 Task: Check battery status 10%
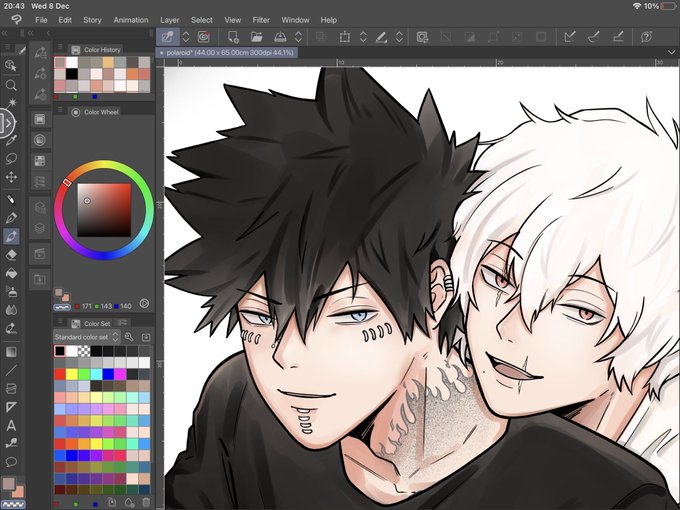[x=661, y=6]
